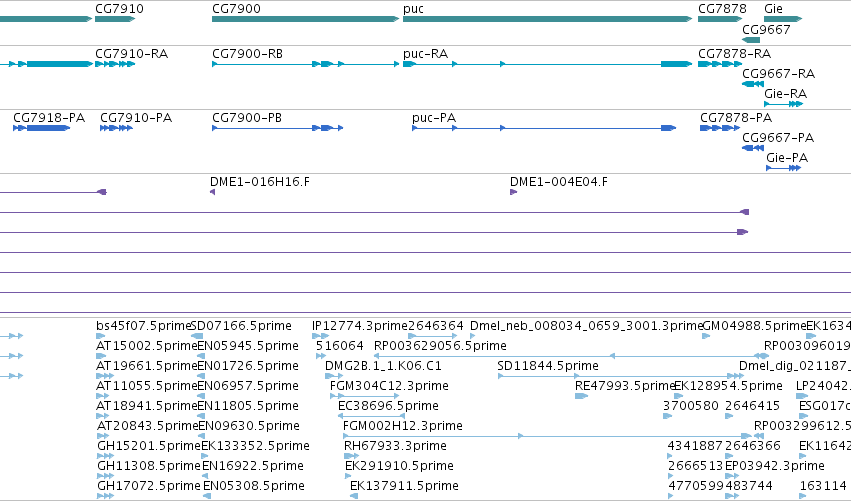Select the DME1-016H16.F clone label
851x501 pixels.
pos(260,182)
